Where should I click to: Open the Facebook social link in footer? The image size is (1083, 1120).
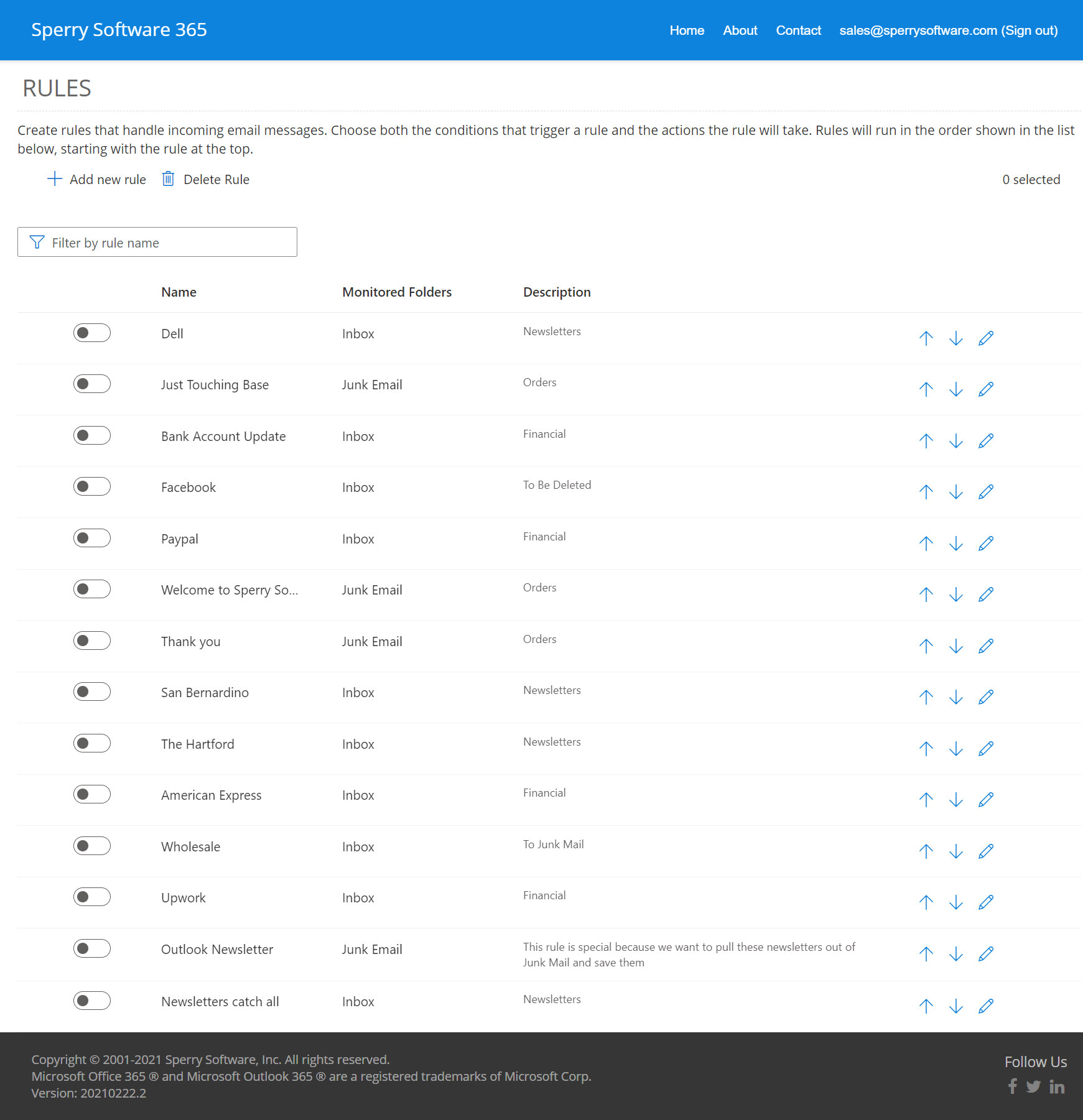[1013, 1086]
